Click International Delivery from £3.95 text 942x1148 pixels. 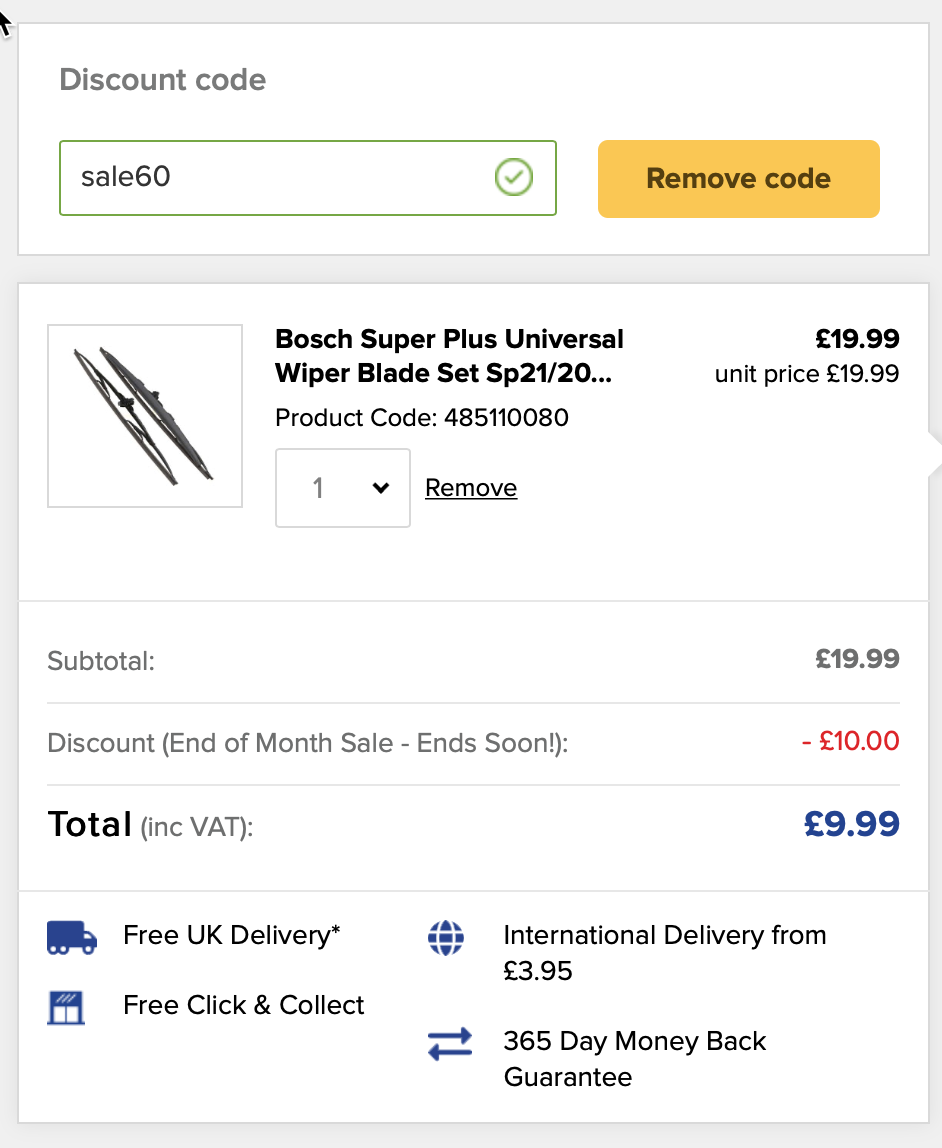[x=665, y=953]
